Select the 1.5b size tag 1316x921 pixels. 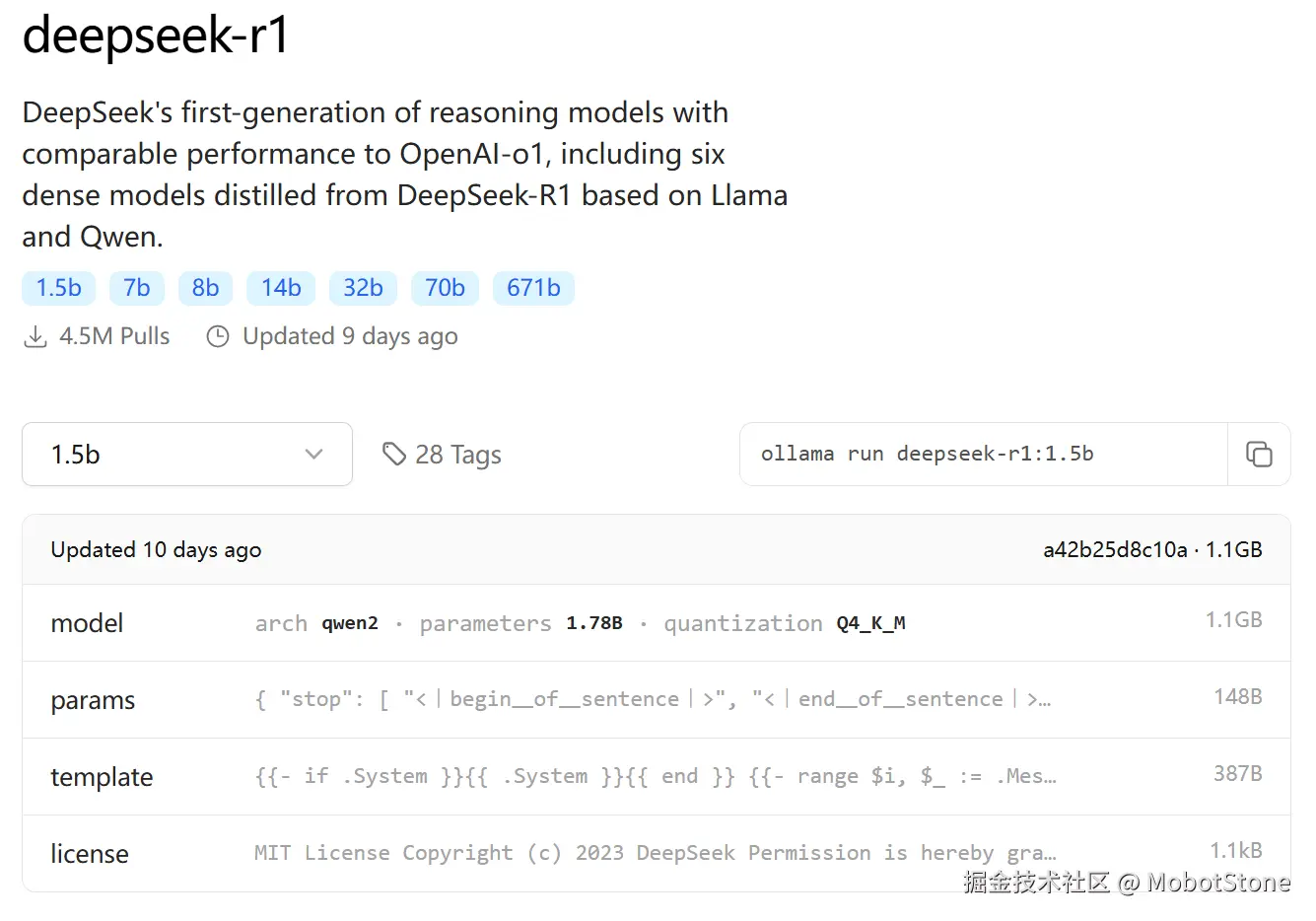[x=59, y=288]
